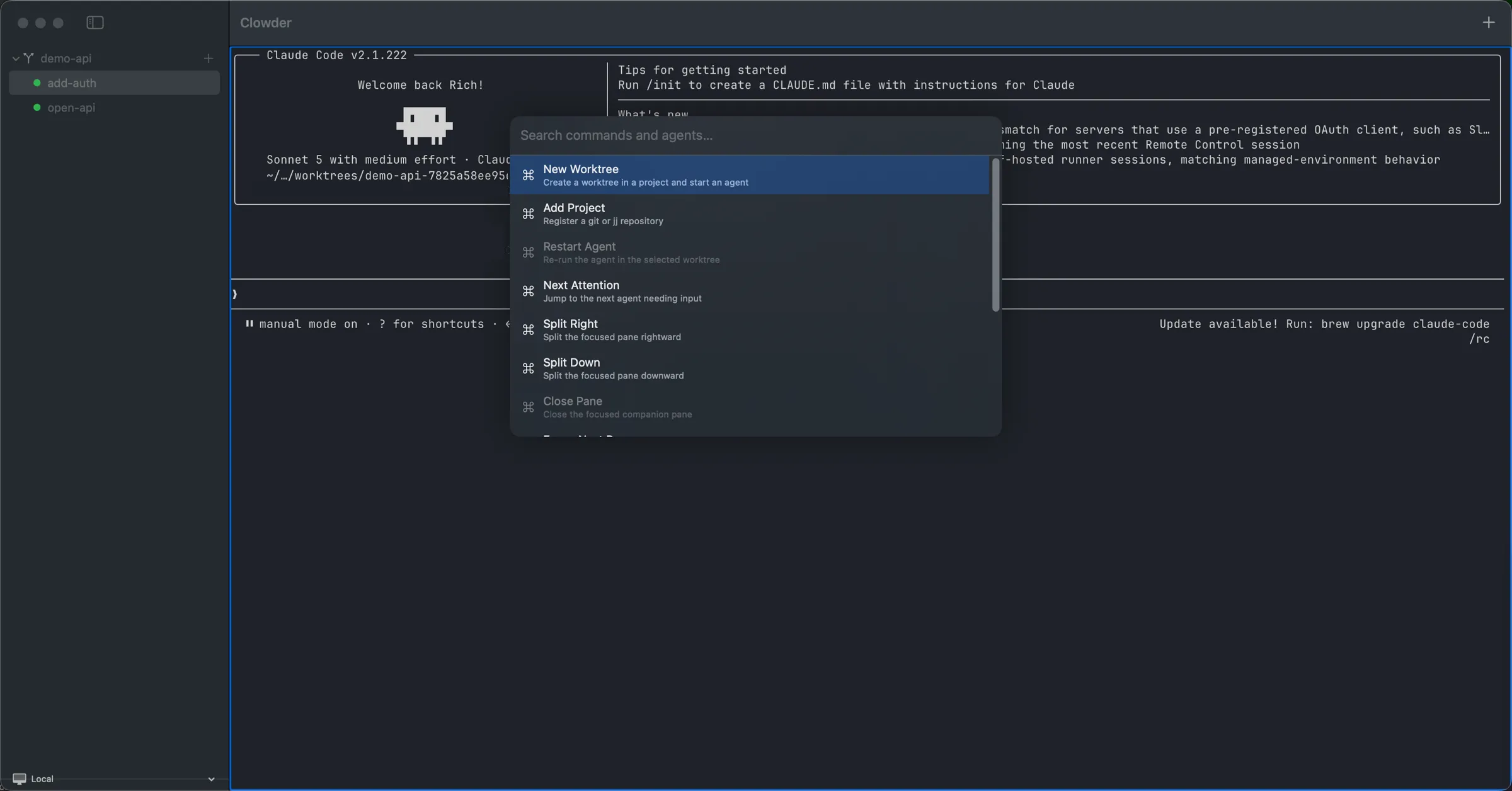This screenshot has width=1512, height=791.
Task: Click the Update available brew upgrade message
Action: (1324, 324)
